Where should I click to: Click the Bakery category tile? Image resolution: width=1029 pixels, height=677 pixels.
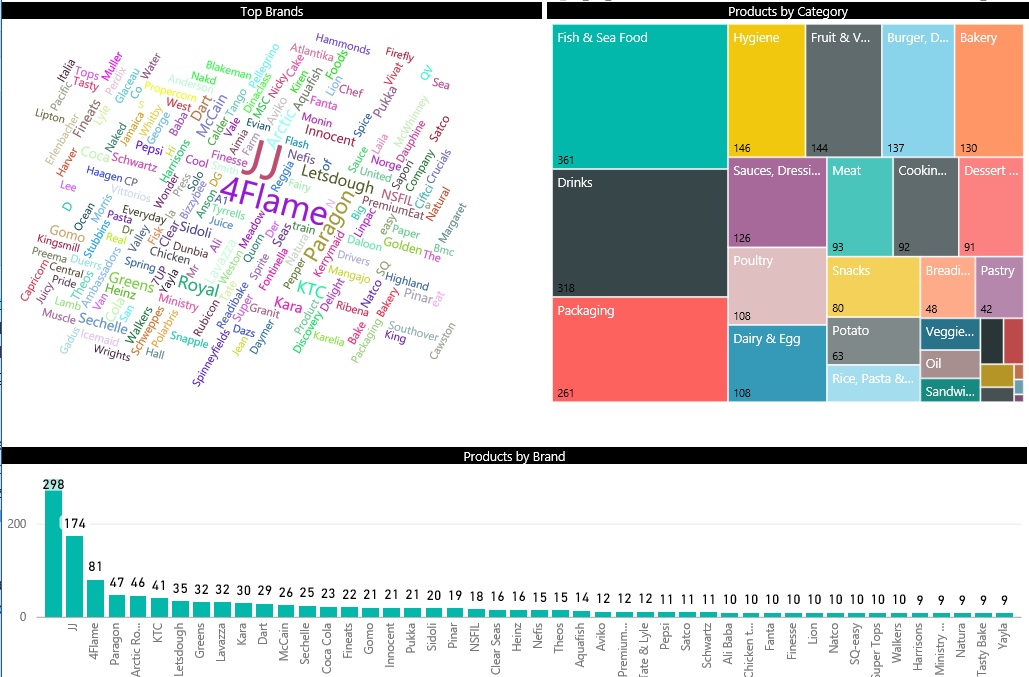[x=989, y=91]
